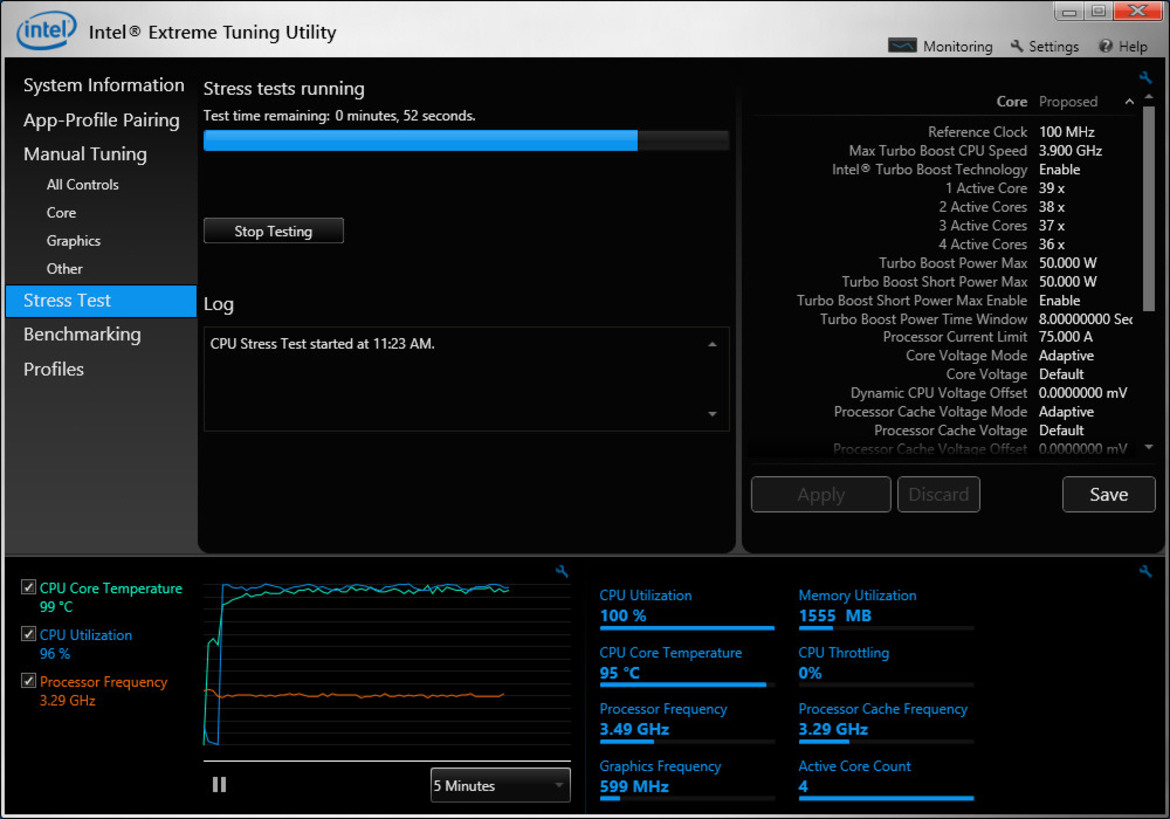1170x819 pixels.
Task: Click the log scroll down arrow
Action: pyautogui.click(x=713, y=414)
